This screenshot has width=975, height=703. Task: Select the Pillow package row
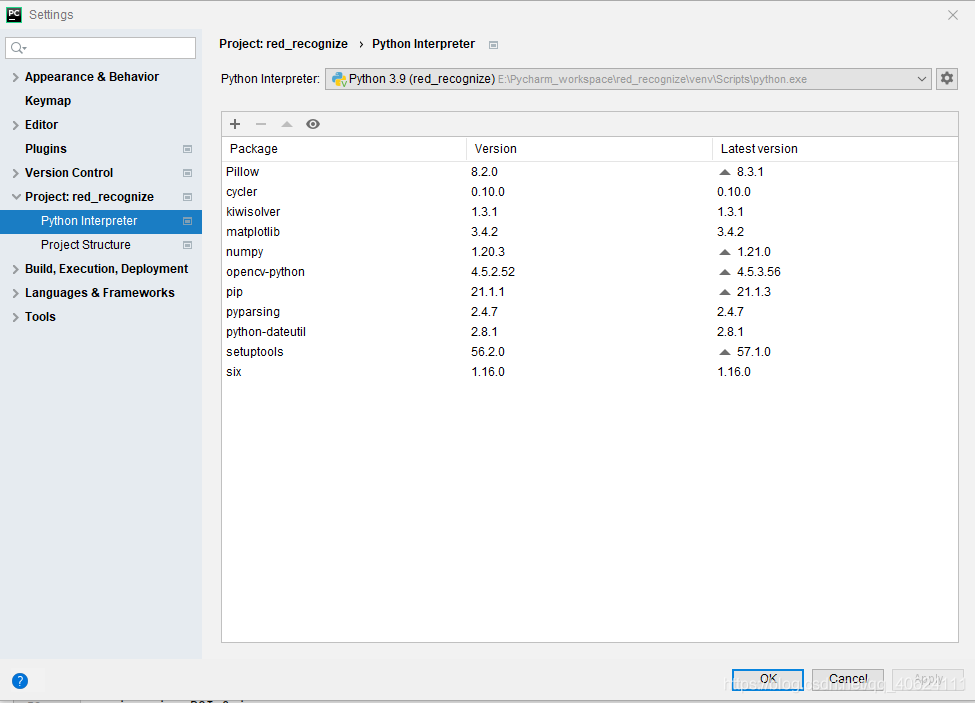(x=589, y=172)
